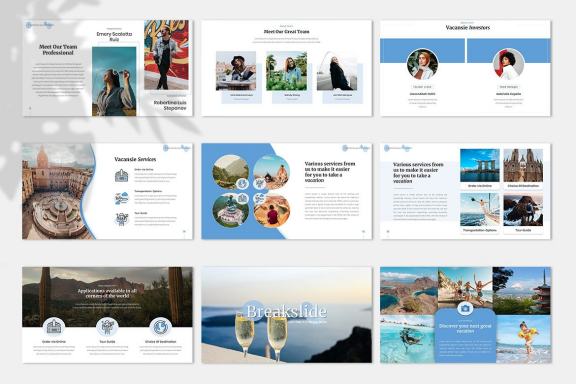Open the underwater snorkeler photo
Image resolution: width=576 pixels, height=384 pixels.
click(408, 339)
